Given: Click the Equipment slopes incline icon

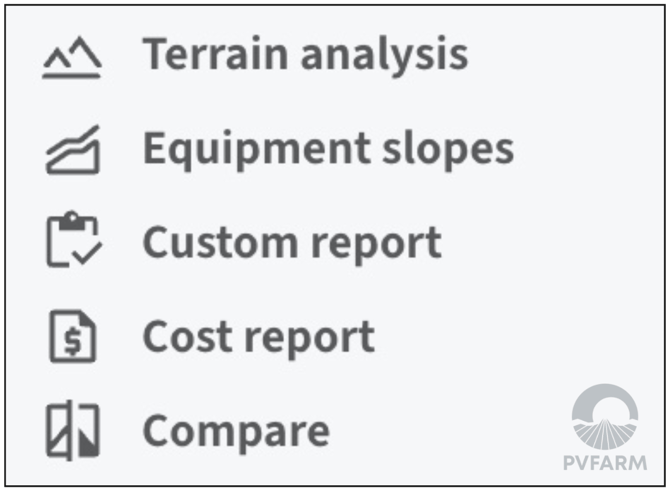Looking at the screenshot, I should point(72,151).
